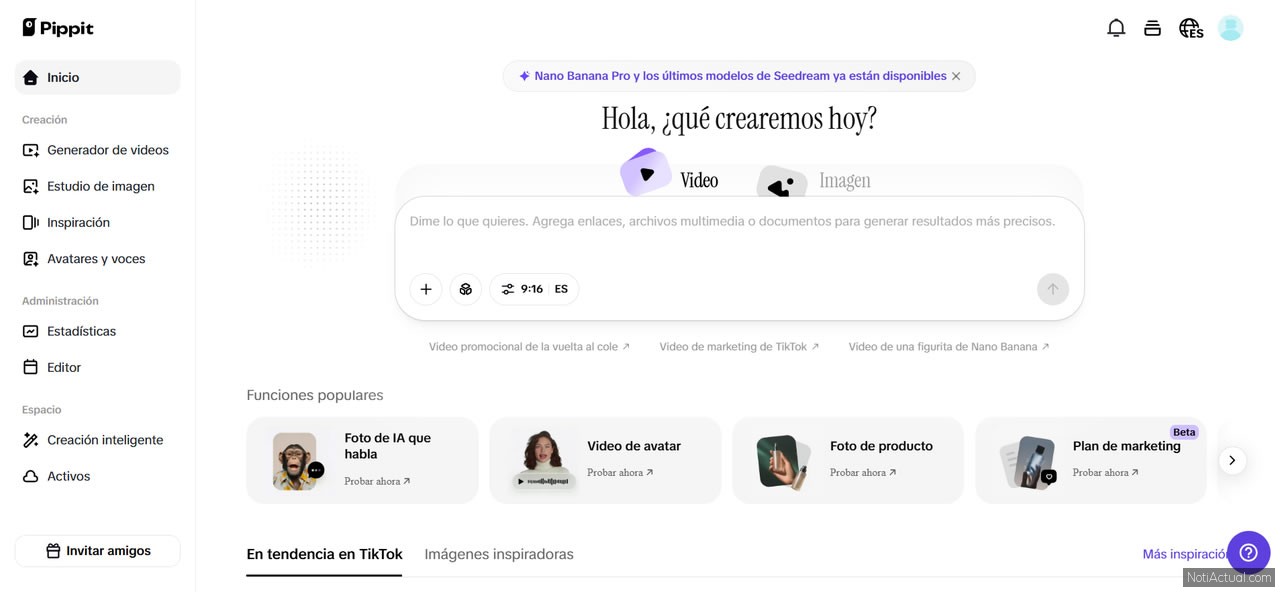Open the 9:16 ES settings selector
Image resolution: width=1280 pixels, height=592 pixels.
point(534,289)
